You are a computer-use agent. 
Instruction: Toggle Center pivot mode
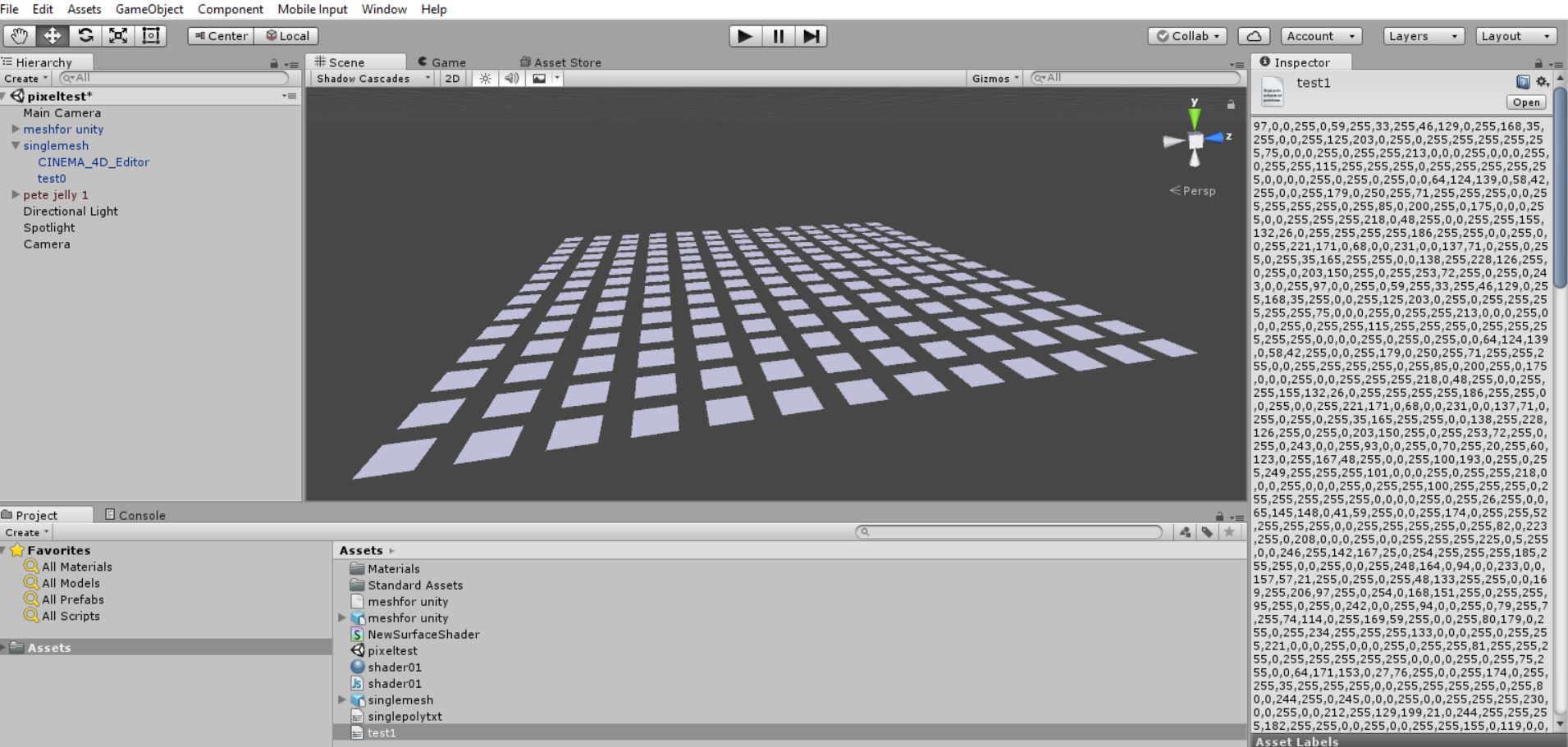tap(221, 36)
